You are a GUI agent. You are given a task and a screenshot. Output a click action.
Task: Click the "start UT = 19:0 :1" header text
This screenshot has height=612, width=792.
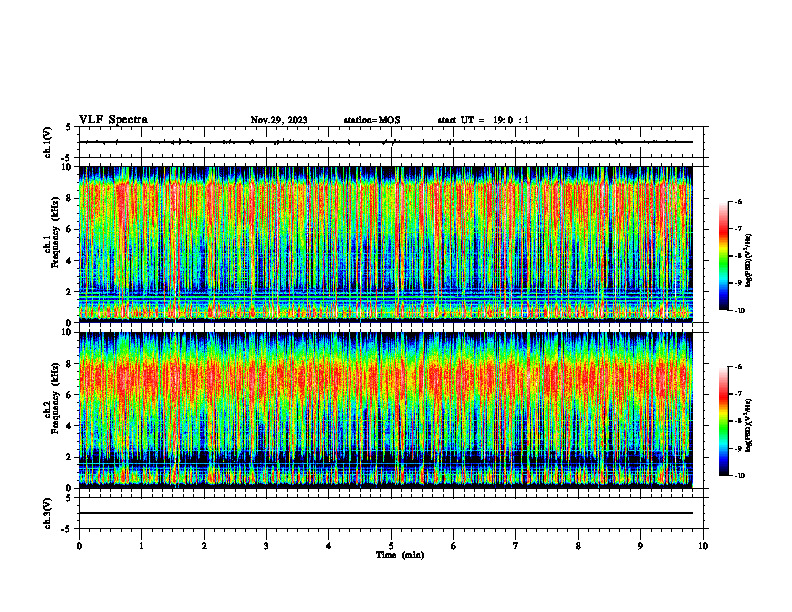[483, 120]
